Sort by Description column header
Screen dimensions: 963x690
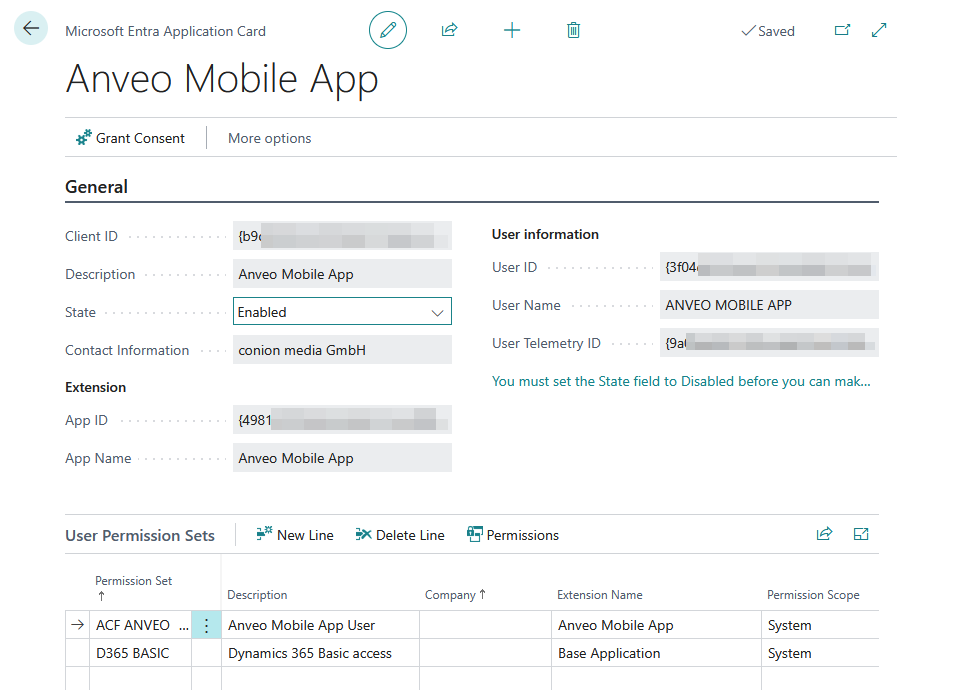tap(257, 595)
